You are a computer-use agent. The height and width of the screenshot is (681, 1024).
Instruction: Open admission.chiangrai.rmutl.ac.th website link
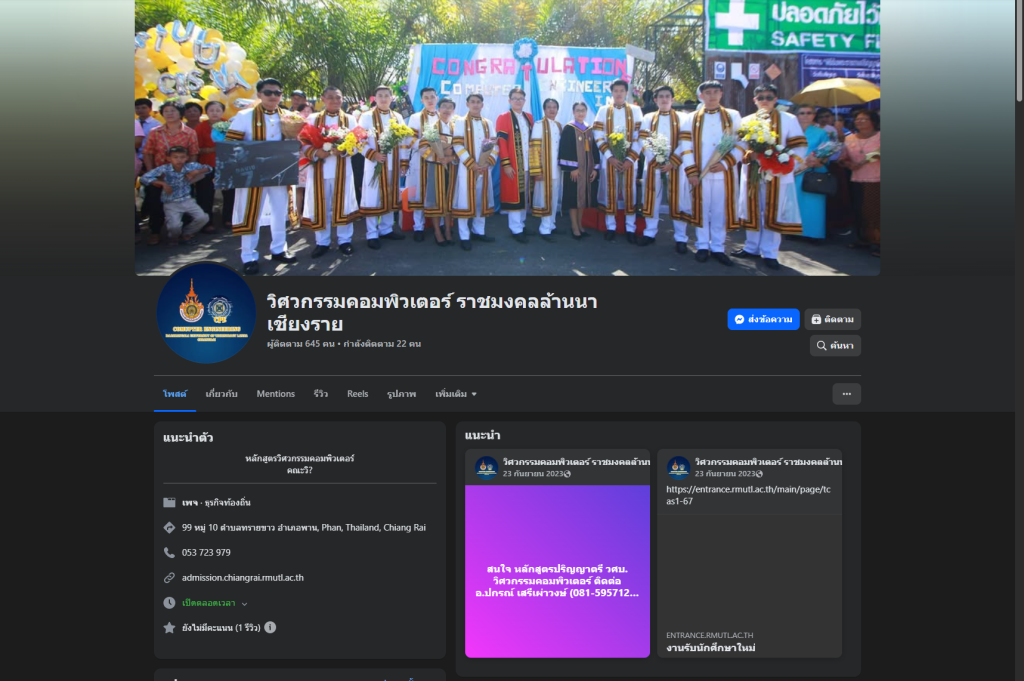pos(242,578)
